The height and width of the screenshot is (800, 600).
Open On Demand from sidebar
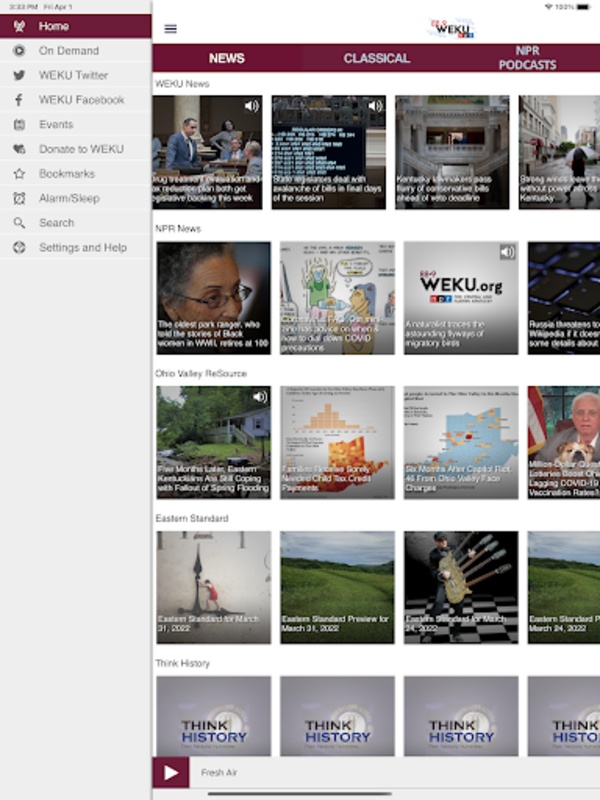[x=76, y=51]
